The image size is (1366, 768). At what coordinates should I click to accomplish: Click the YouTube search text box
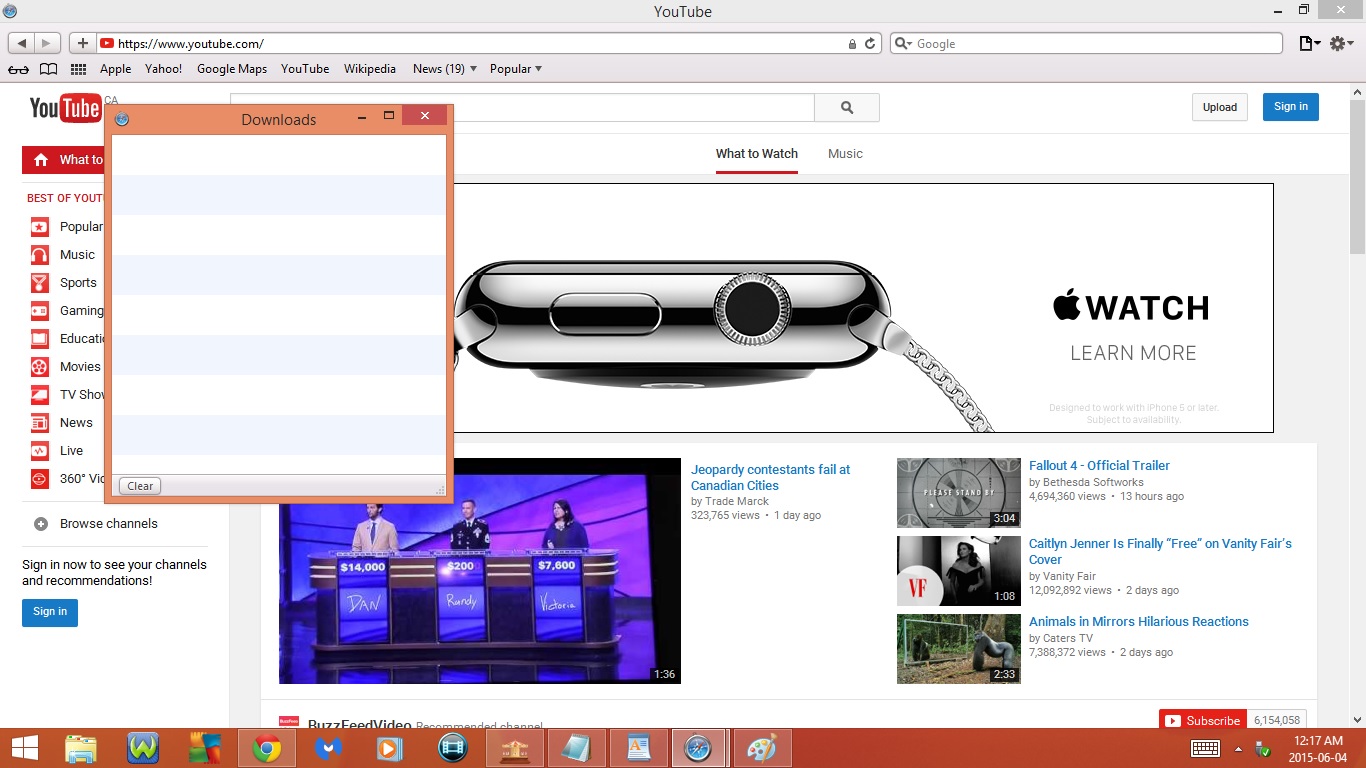(634, 107)
